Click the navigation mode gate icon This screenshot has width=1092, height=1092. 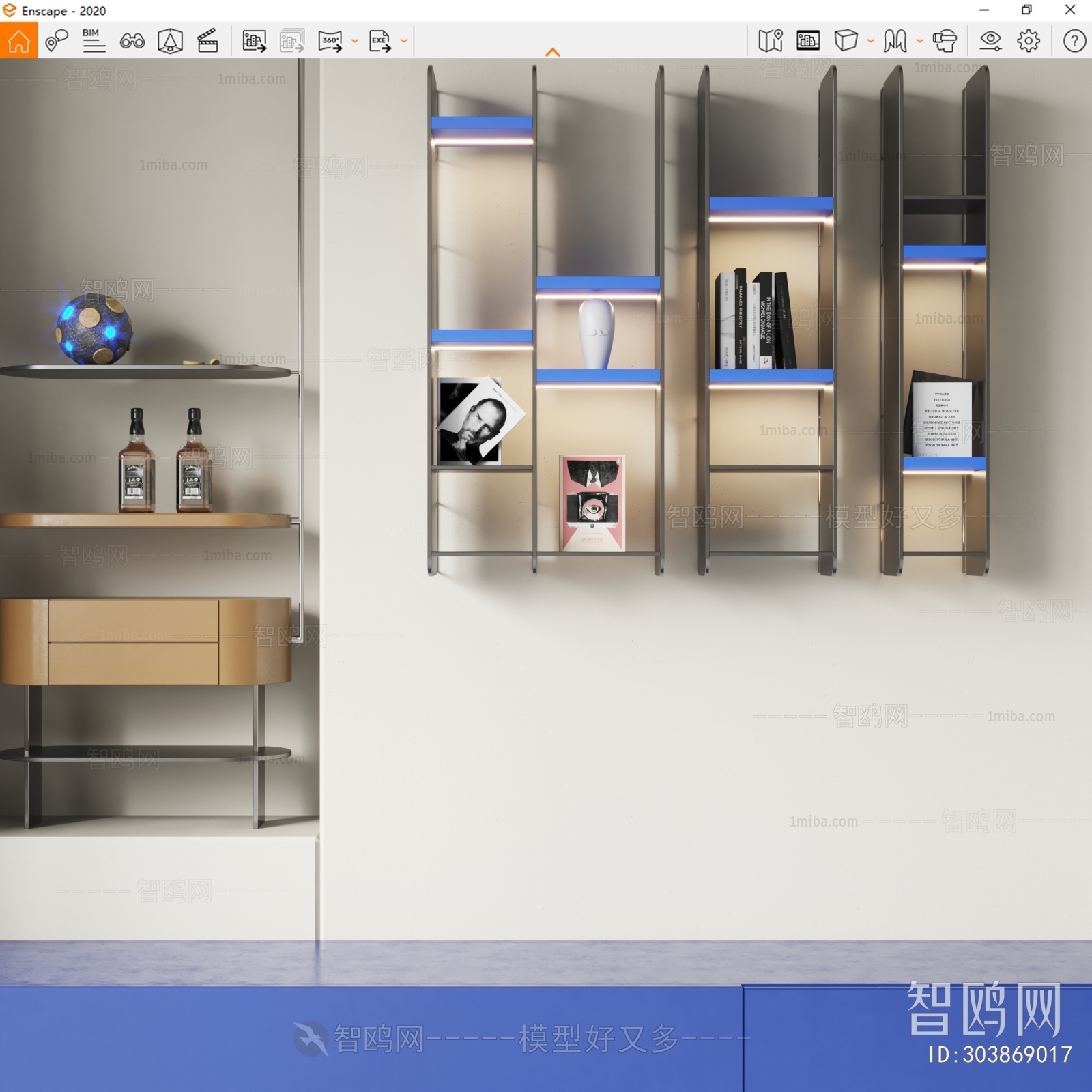point(895,41)
